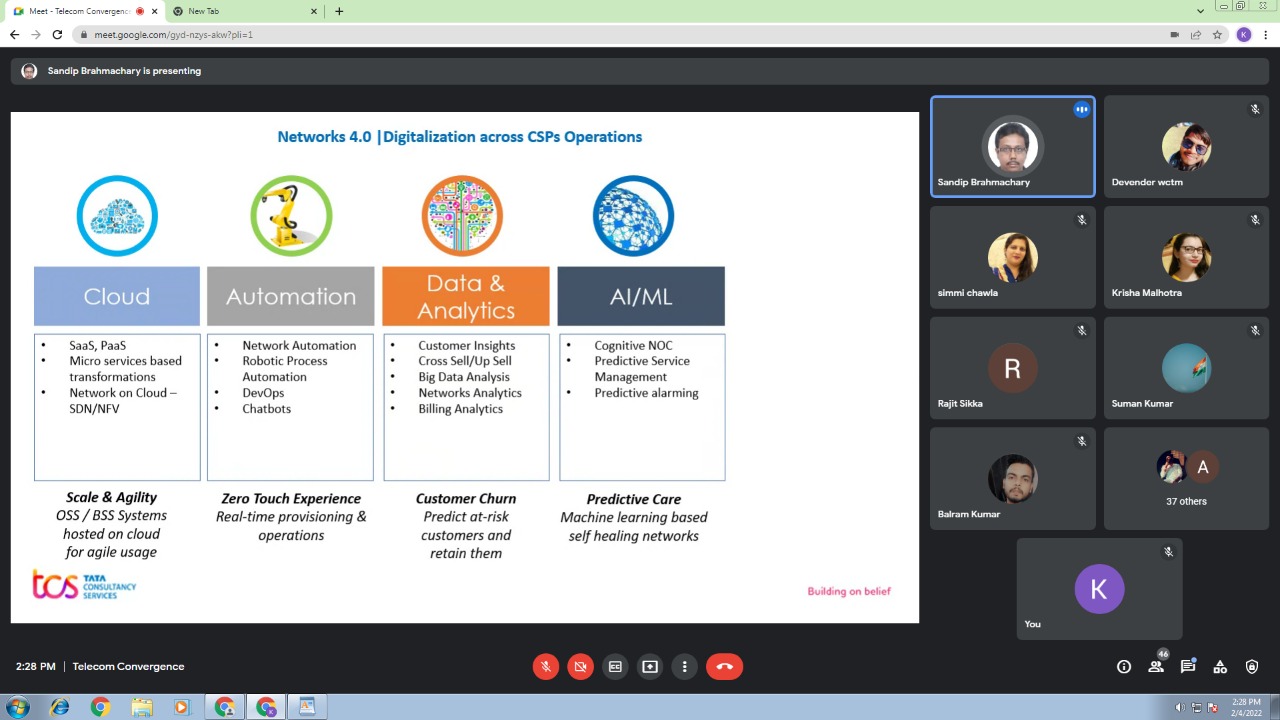Unmute your microphone
Screen dimensions: 1280x720
point(546,667)
